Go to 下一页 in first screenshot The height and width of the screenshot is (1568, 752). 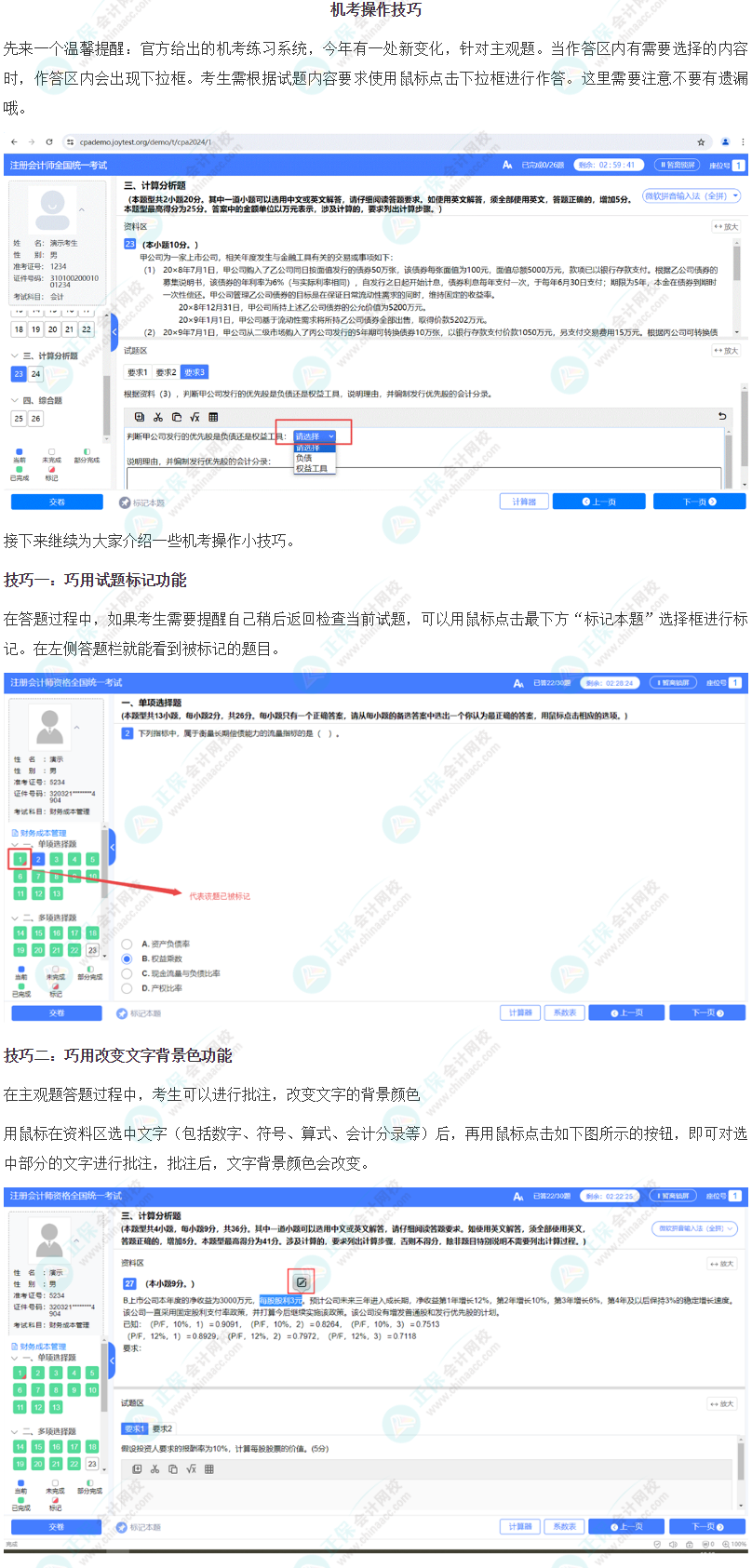tap(700, 502)
